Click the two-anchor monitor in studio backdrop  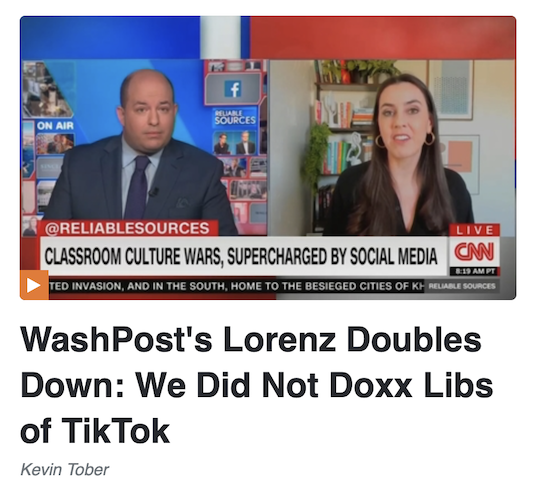pos(235,142)
